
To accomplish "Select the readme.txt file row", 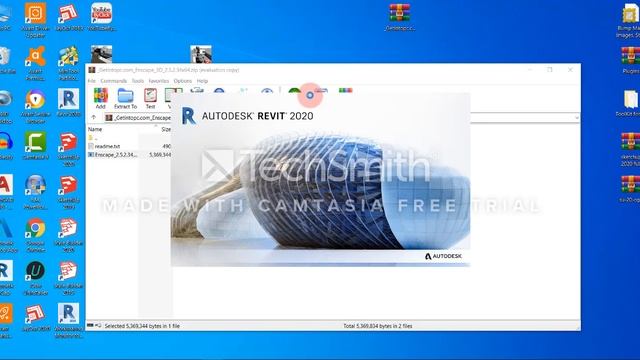I will tap(129, 146).
